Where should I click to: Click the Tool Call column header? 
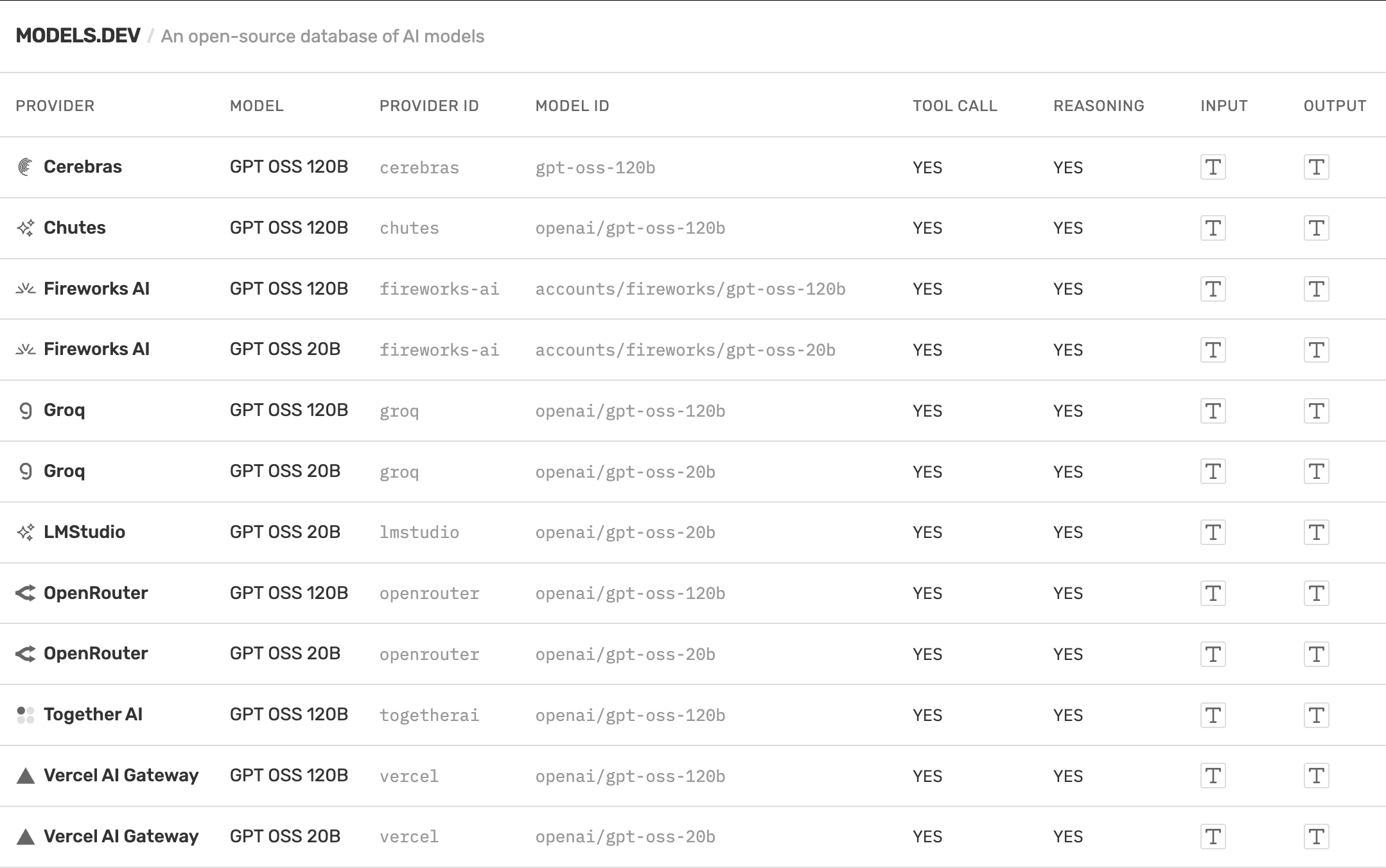pos(955,106)
